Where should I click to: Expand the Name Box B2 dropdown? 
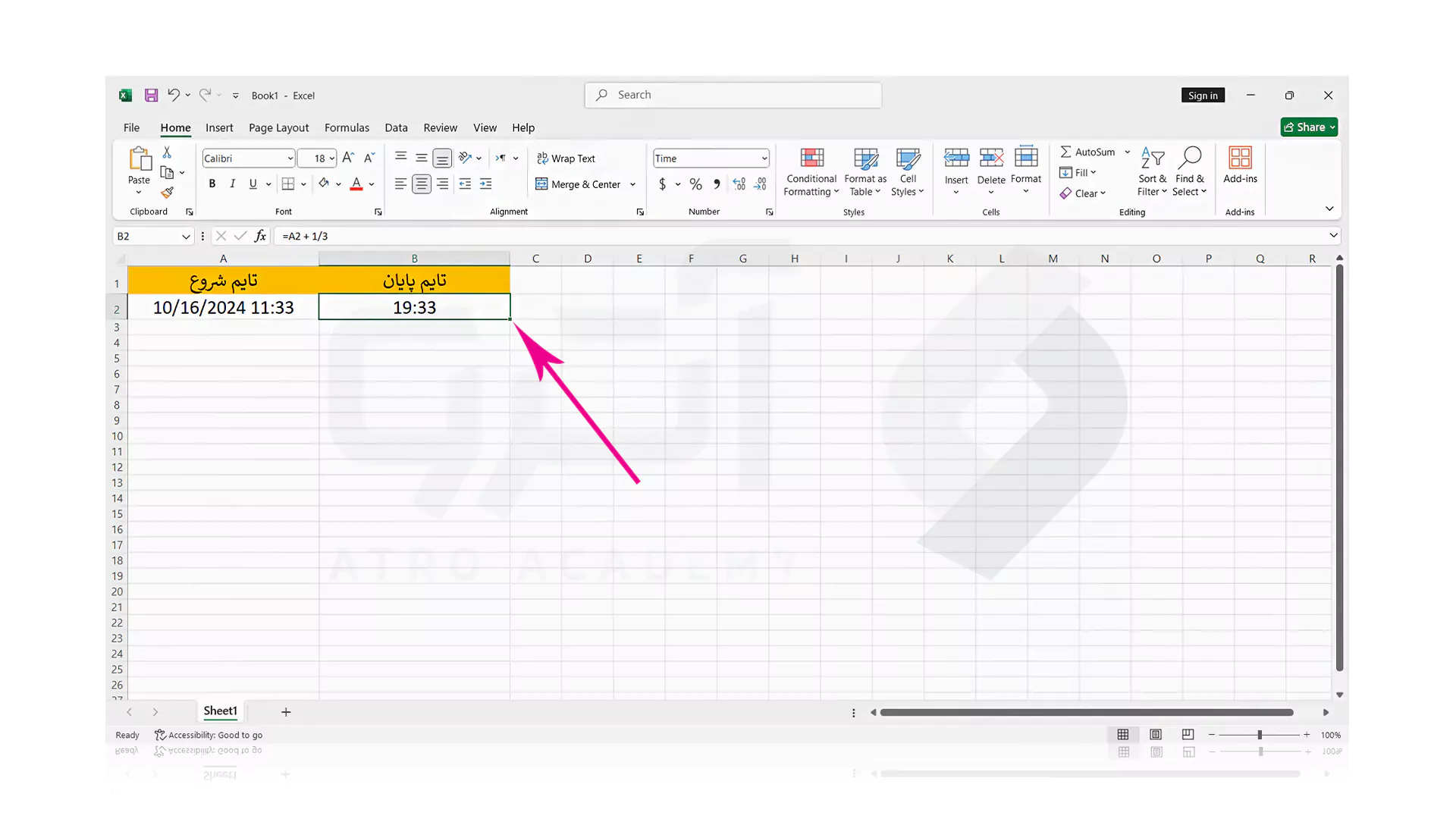tap(186, 237)
